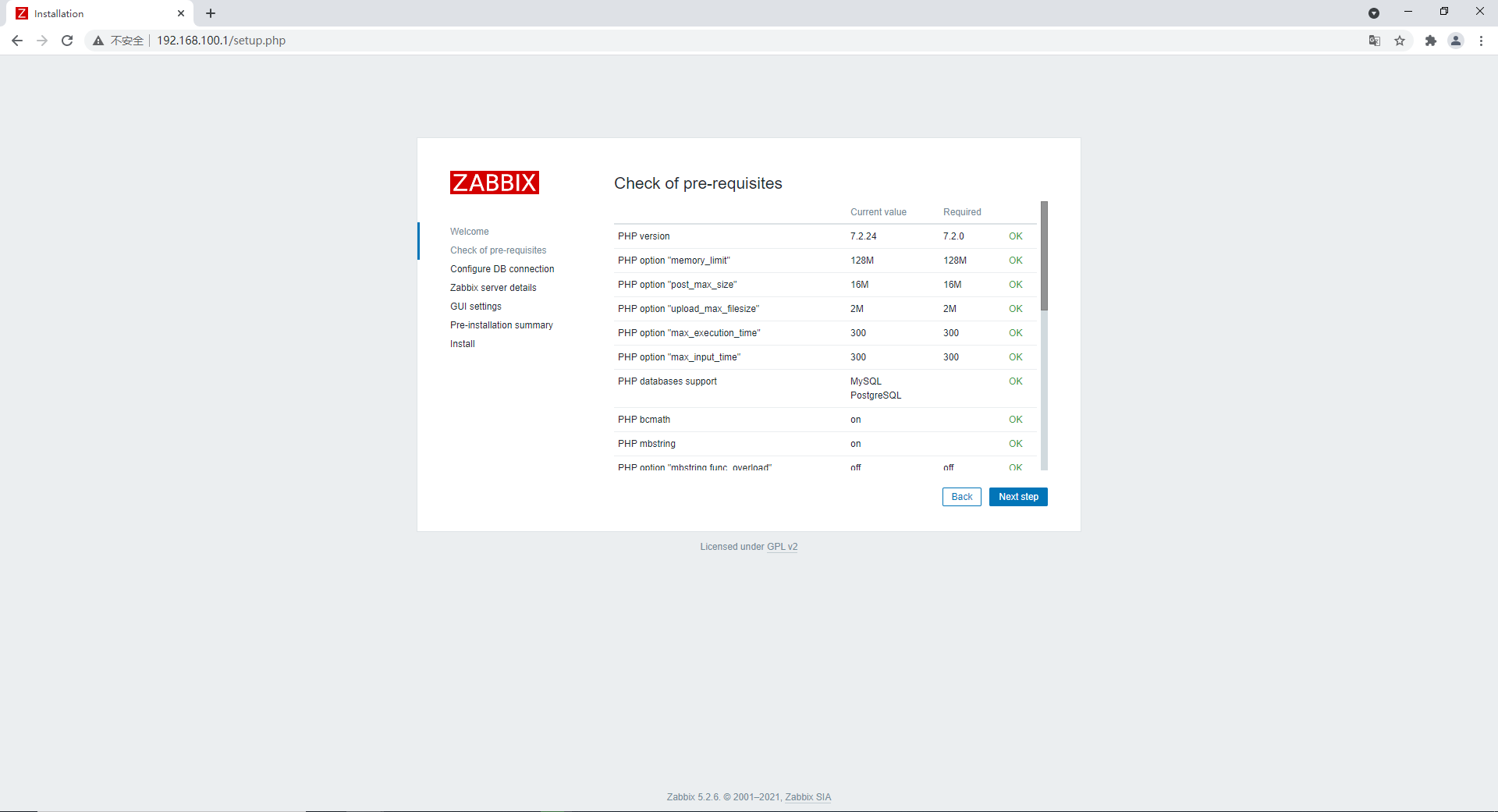Select Zabbix server details step
This screenshot has height=812, width=1498.
493,288
